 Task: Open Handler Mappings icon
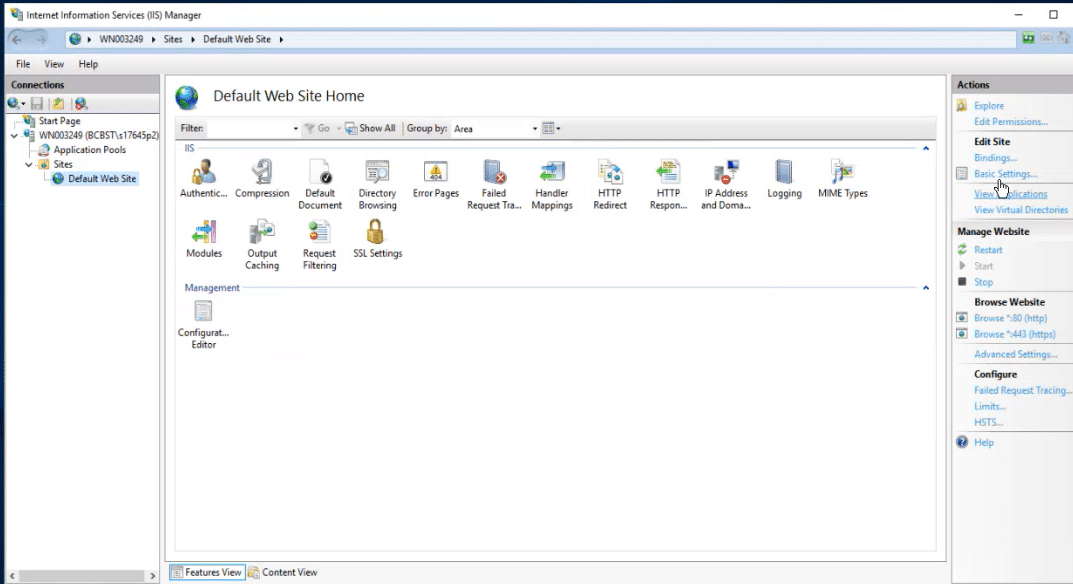pos(551,173)
